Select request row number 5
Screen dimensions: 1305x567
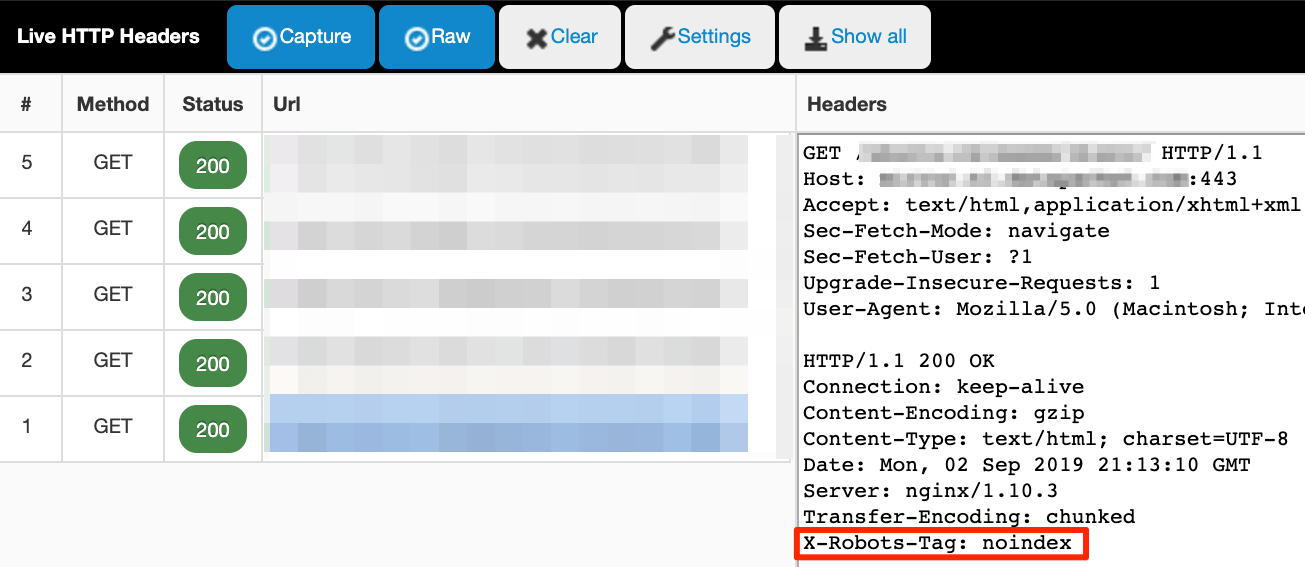(x=27, y=162)
